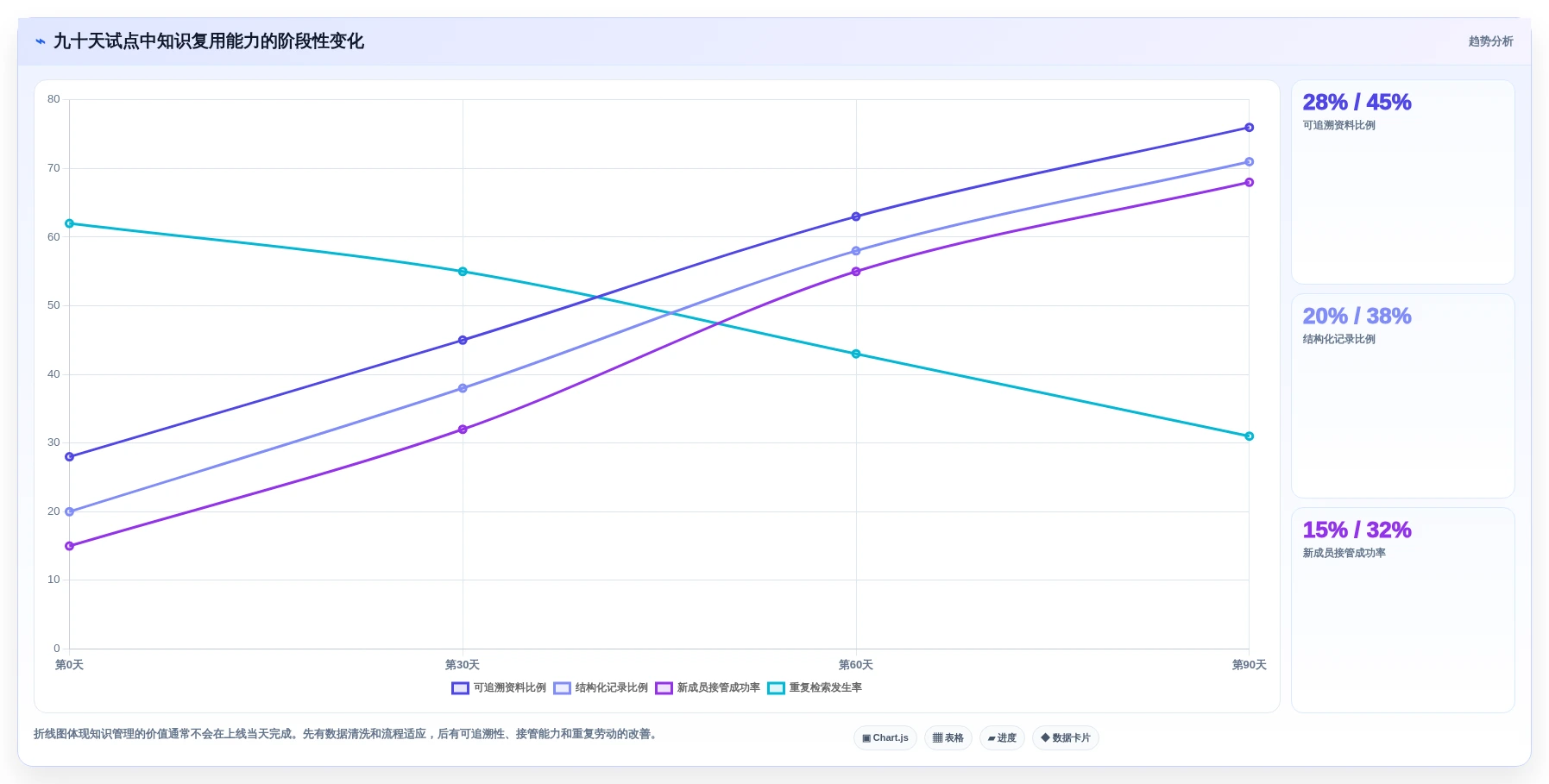The height and width of the screenshot is (784, 1549).
Task: Click 新成员接管成功率 data point at 第30天
Action: (463, 430)
